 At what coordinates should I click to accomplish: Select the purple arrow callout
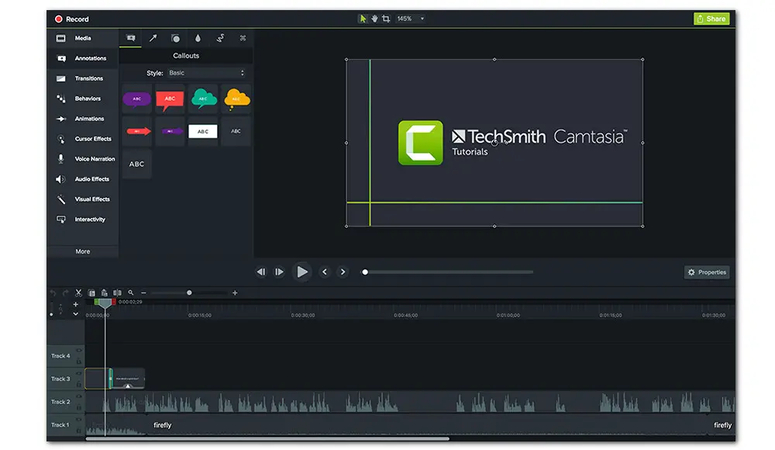[170, 131]
